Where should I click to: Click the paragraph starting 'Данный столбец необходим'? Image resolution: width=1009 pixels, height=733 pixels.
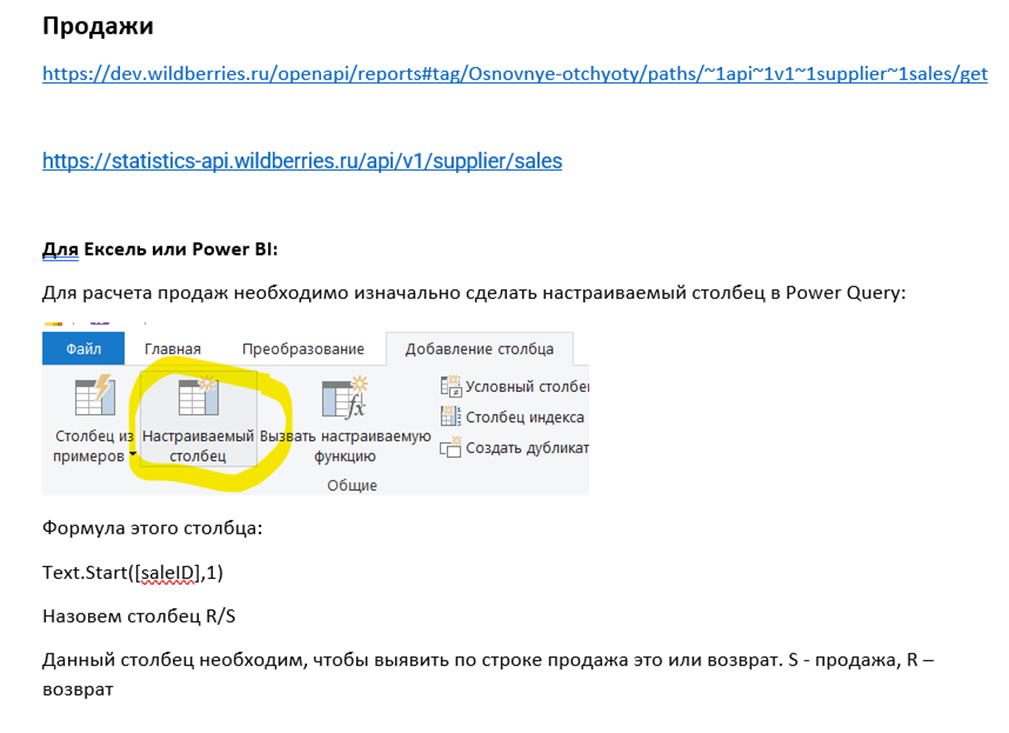coord(488,674)
